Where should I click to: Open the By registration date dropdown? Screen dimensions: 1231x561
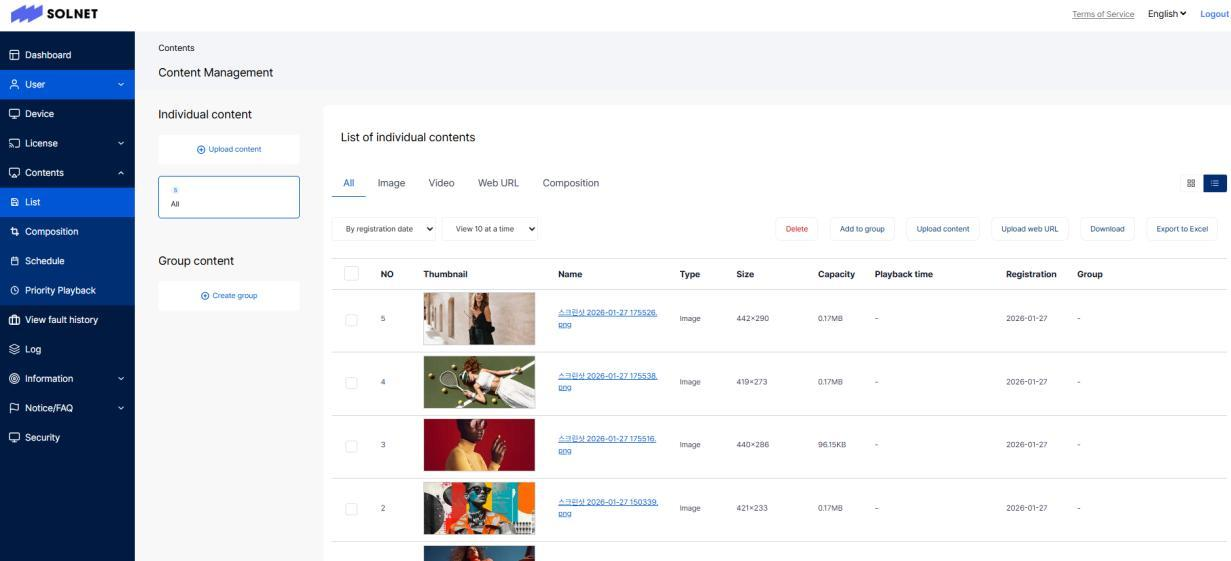click(385, 229)
